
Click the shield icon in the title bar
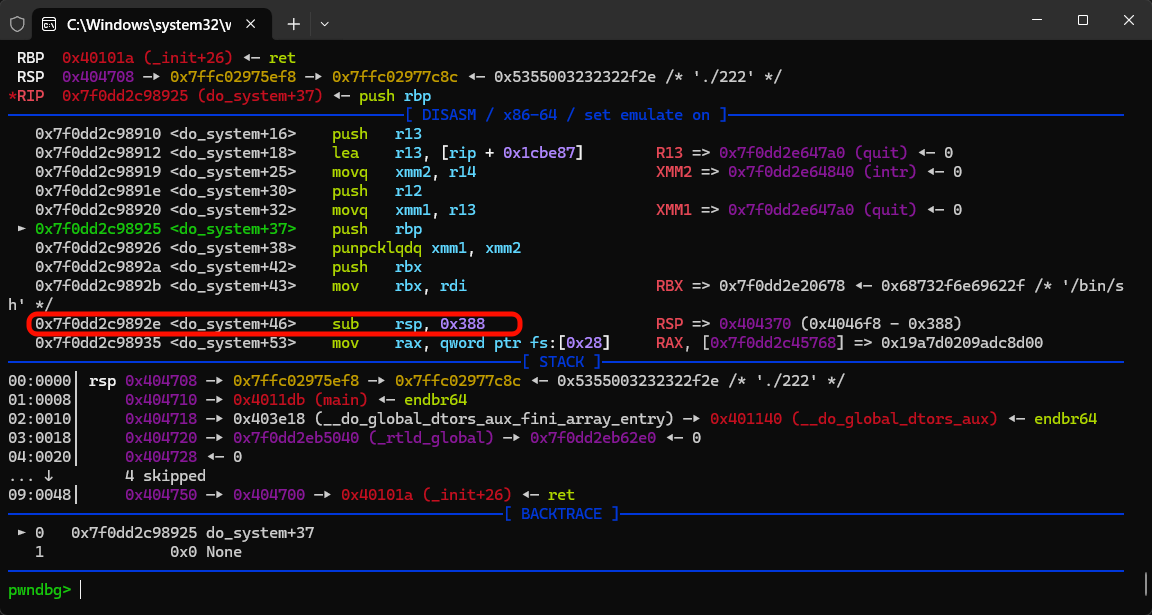pos(18,24)
